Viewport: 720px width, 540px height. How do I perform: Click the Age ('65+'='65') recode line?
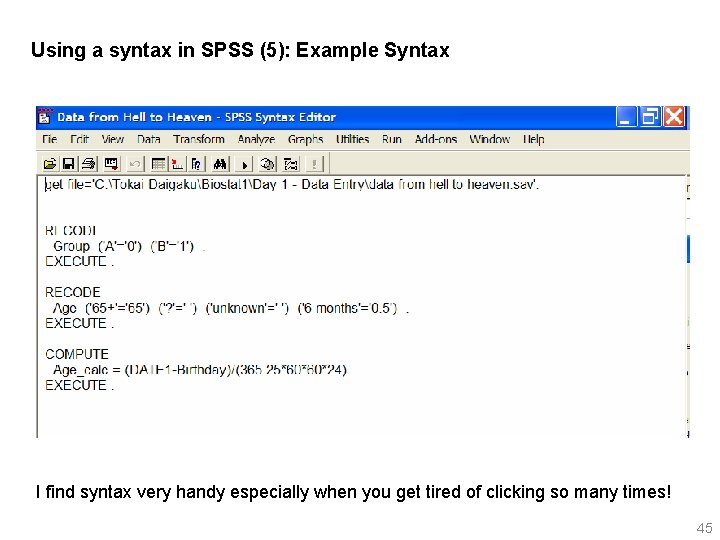231,308
